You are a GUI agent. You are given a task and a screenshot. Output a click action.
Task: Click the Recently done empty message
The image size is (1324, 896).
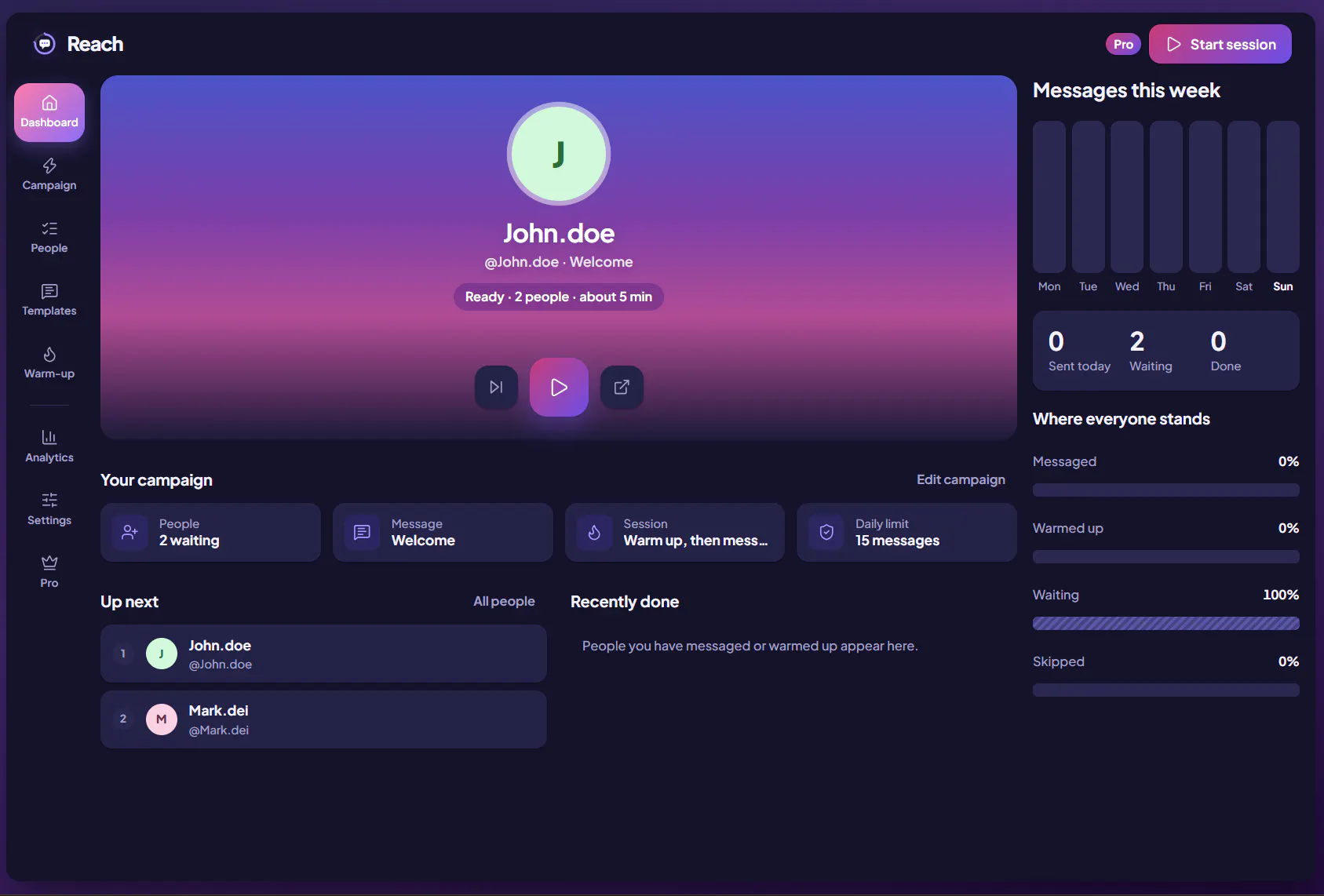[750, 646]
